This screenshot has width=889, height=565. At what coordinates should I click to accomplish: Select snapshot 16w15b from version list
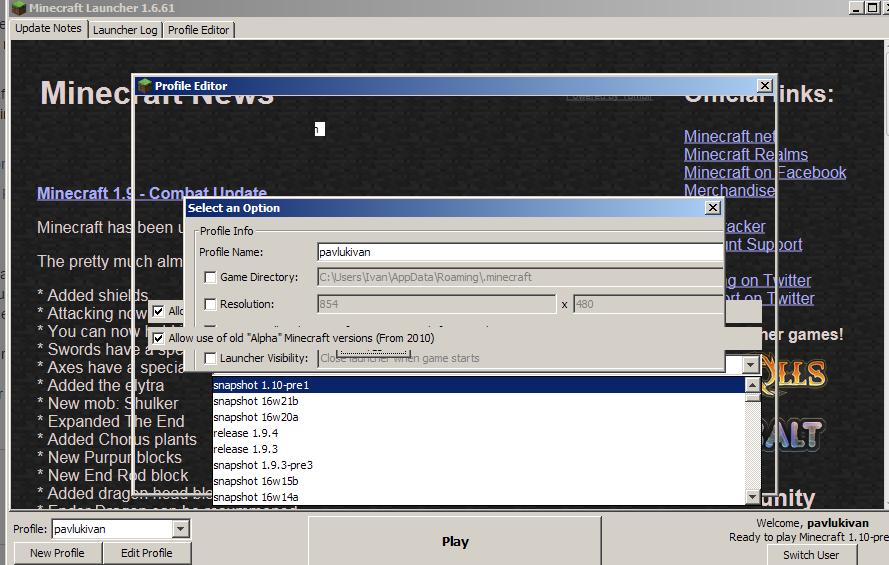click(x=479, y=481)
